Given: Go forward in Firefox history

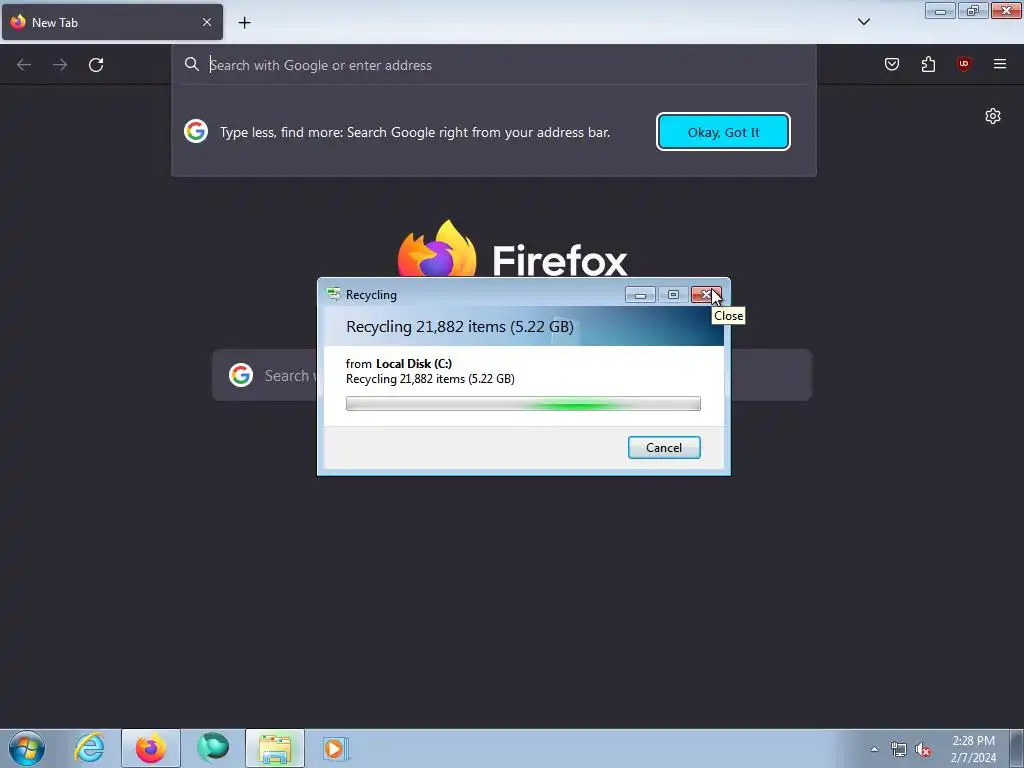Looking at the screenshot, I should 60,65.
